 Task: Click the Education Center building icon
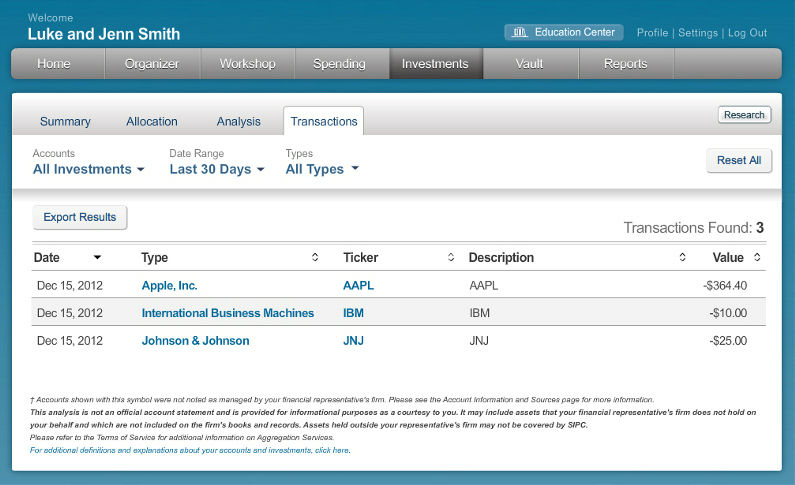[x=519, y=32]
